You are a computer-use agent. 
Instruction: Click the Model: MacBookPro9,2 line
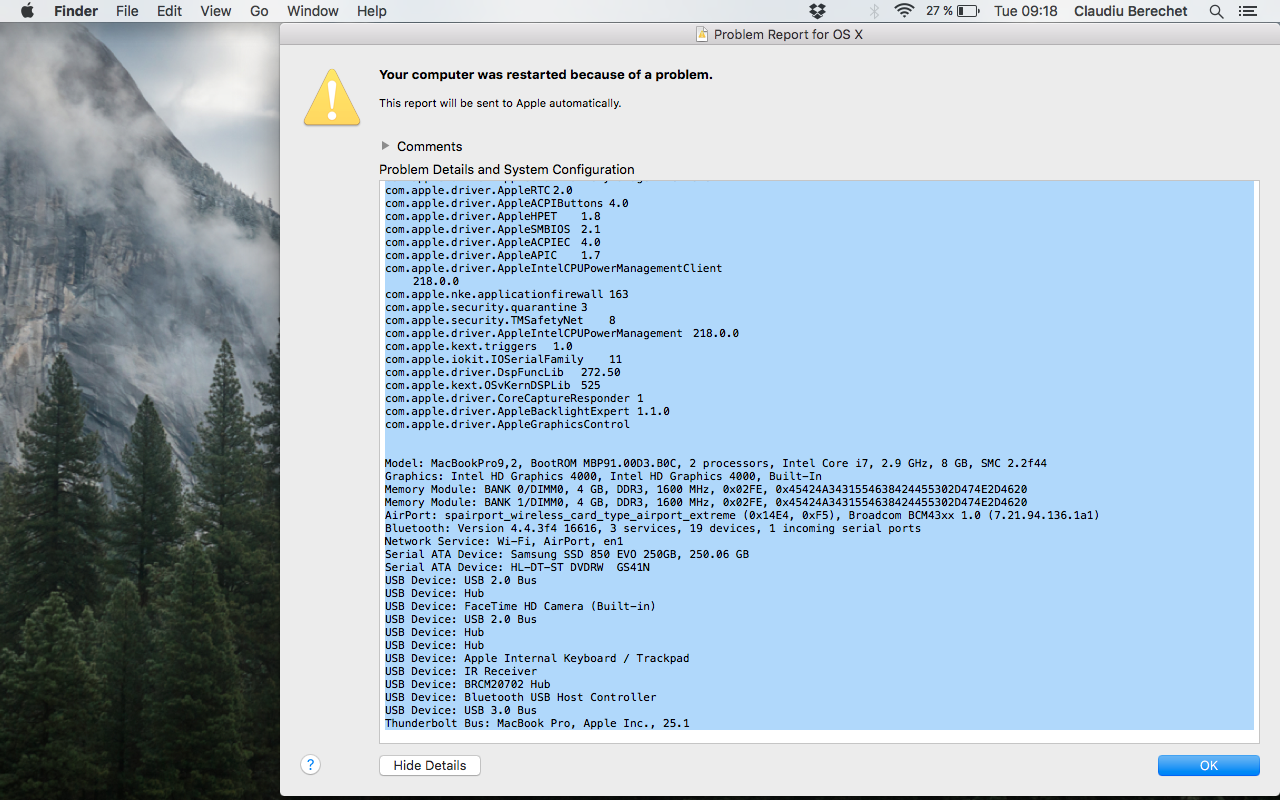coord(716,463)
